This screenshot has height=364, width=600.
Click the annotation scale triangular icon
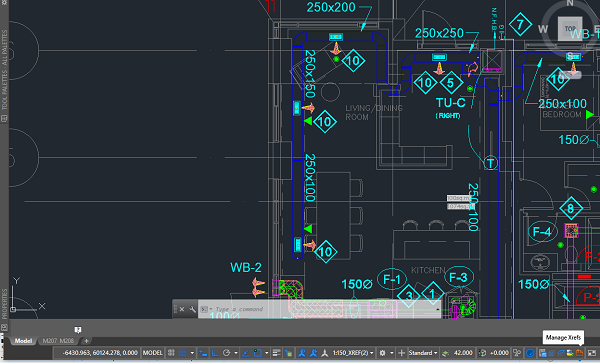[x=324, y=353]
